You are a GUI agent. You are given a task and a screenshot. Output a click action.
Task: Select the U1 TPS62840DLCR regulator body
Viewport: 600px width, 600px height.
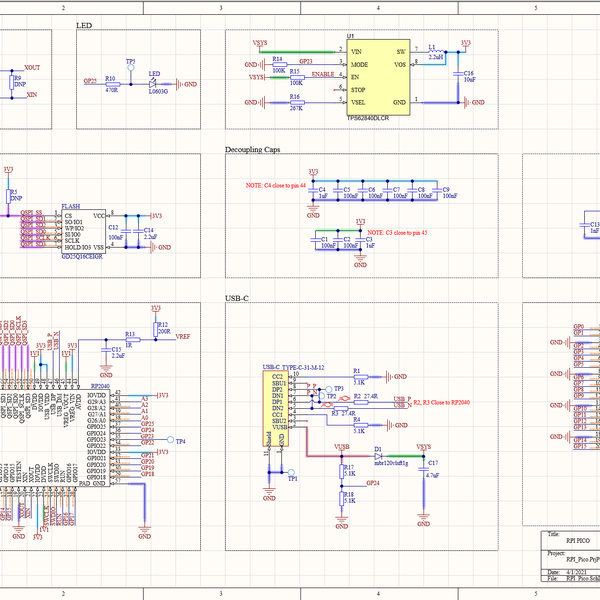(378, 77)
